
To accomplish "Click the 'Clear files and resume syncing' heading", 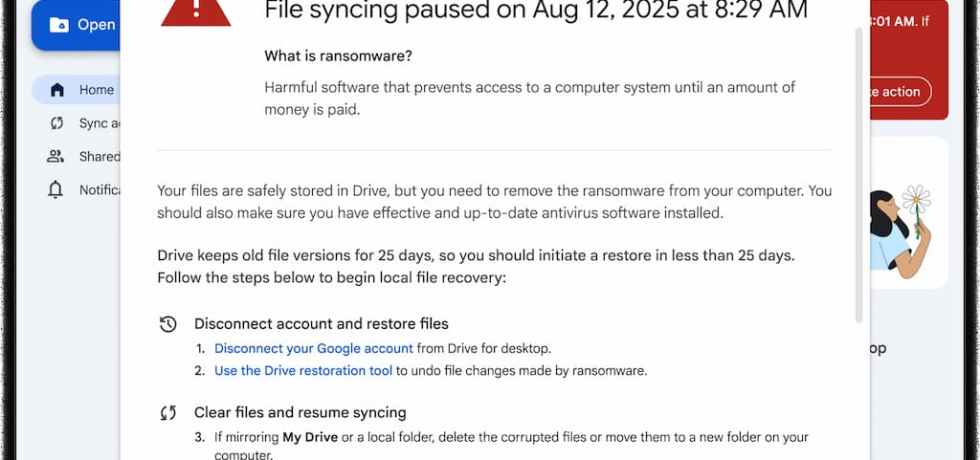I will 300,412.
